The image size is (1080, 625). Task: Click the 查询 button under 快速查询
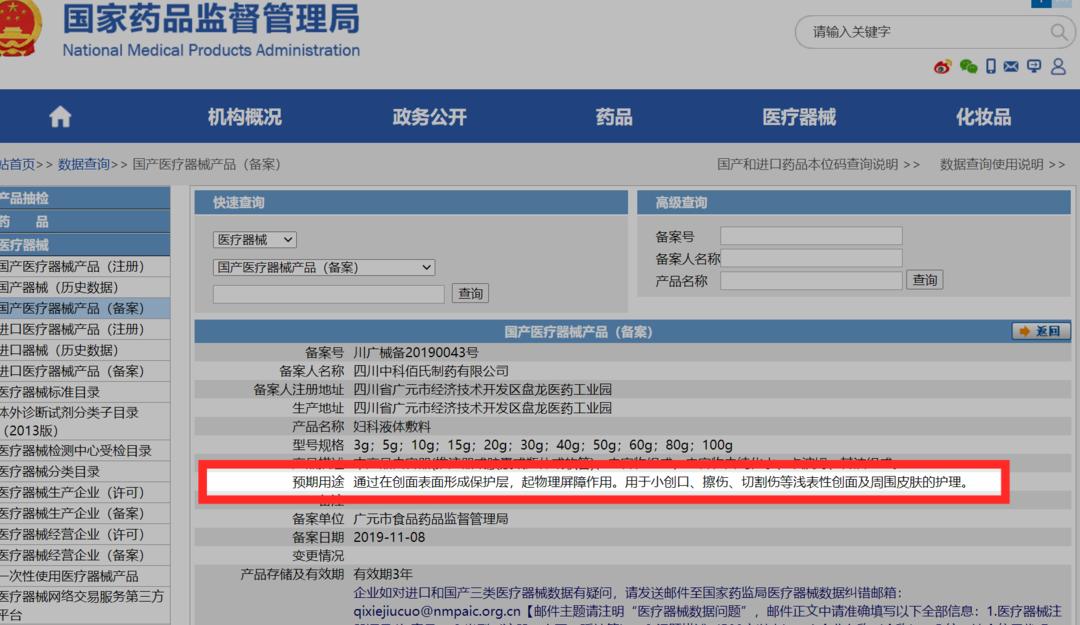click(x=470, y=292)
